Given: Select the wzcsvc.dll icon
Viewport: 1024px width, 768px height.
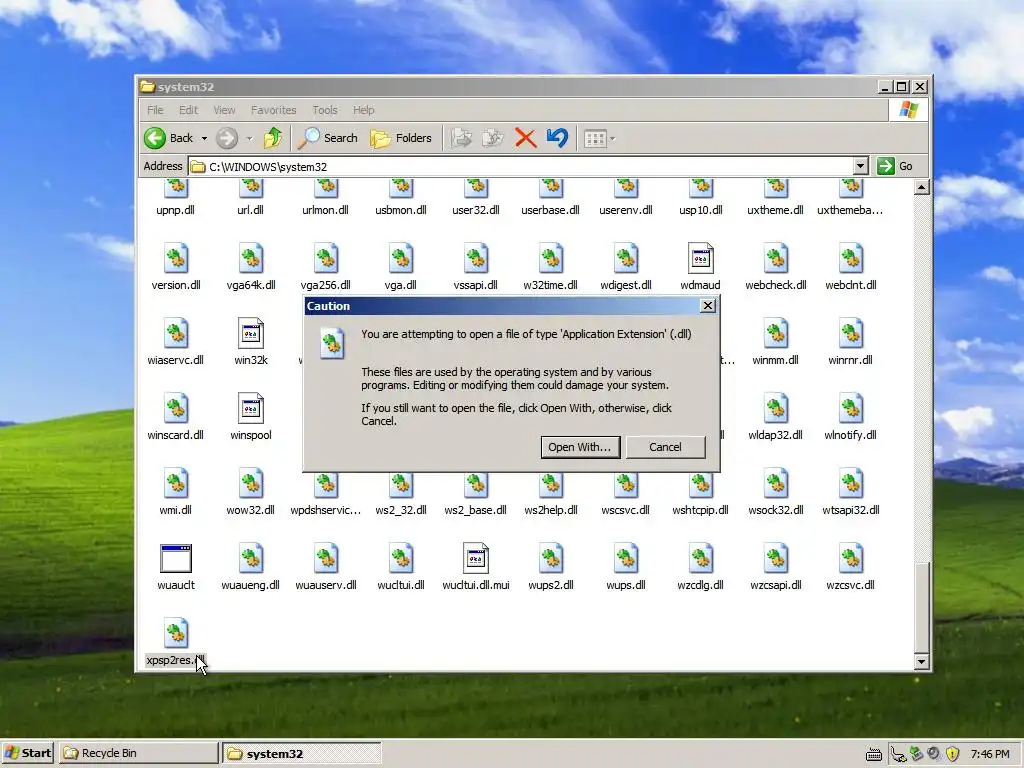Looking at the screenshot, I should (x=850, y=558).
